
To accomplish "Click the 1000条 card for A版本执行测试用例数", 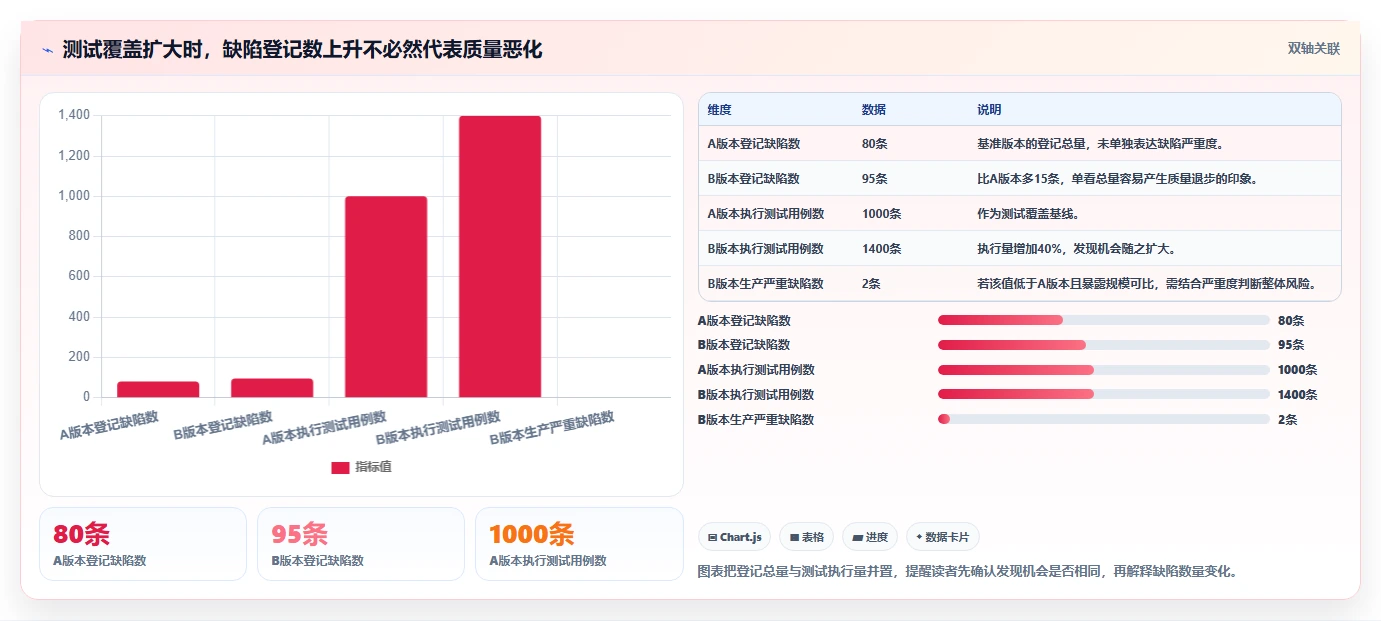I will (x=579, y=544).
